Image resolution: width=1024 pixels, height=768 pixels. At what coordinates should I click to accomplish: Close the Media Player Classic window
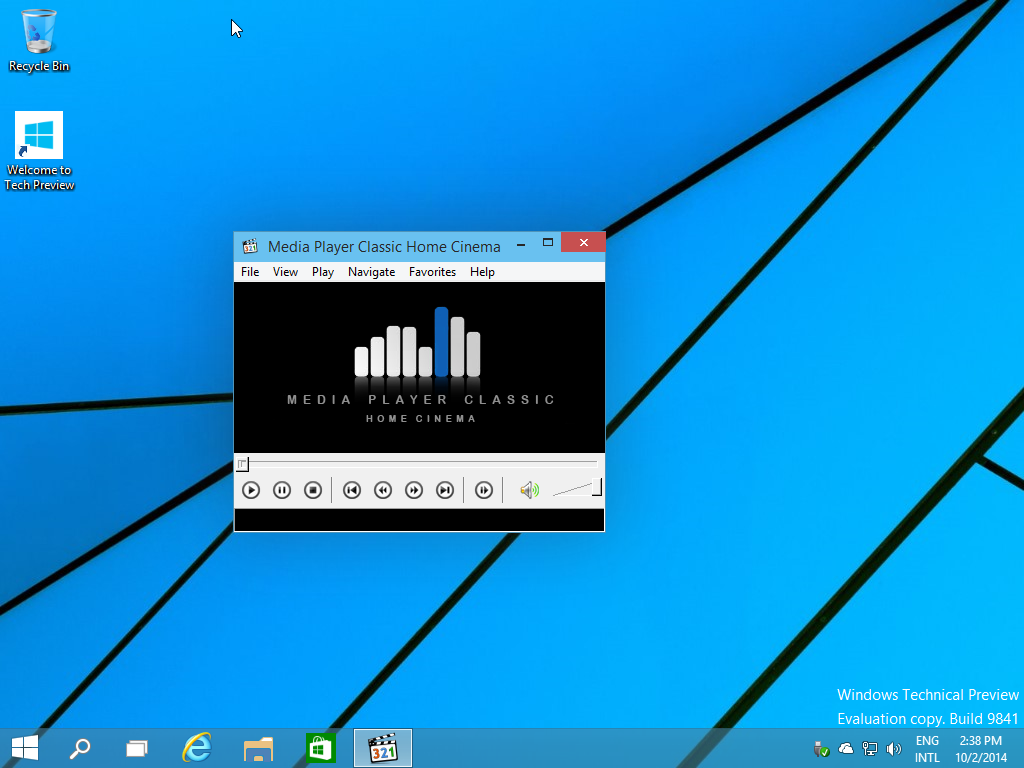click(583, 242)
